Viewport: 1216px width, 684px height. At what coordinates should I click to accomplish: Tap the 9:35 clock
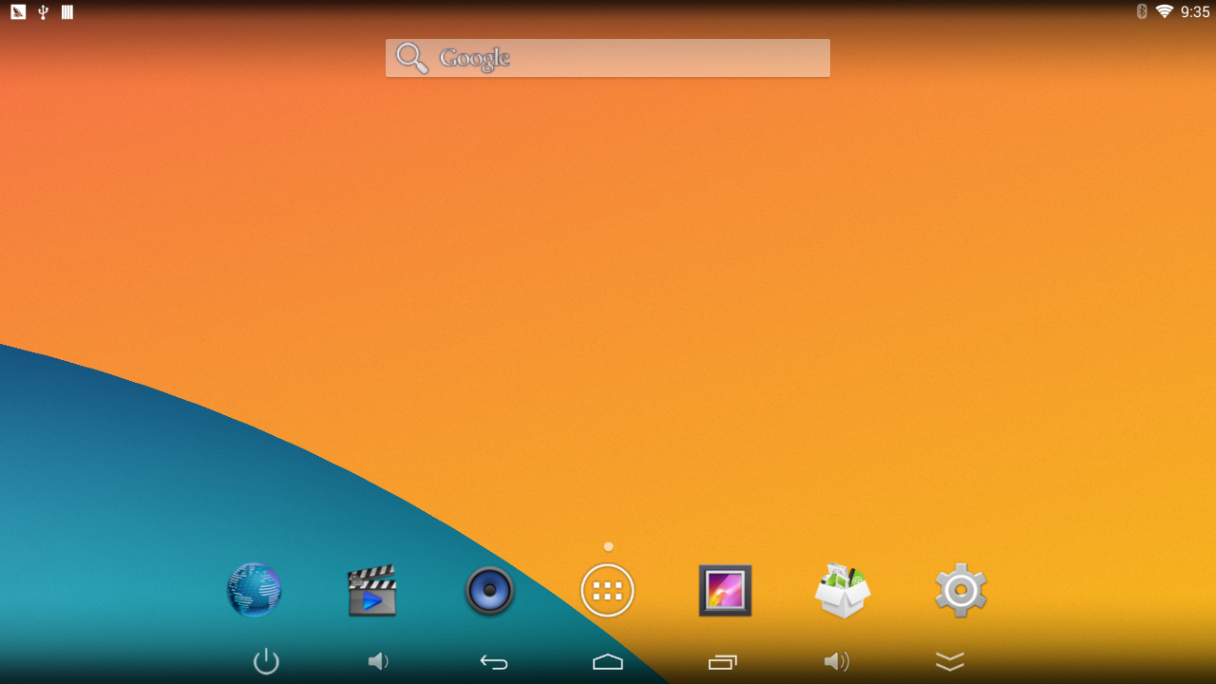[x=1195, y=12]
